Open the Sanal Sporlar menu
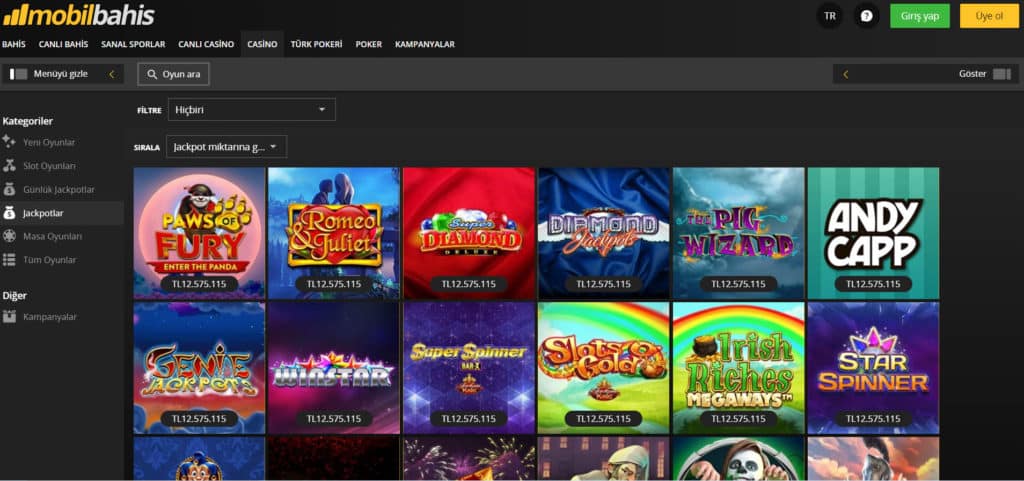Viewport: 1024px width, 481px height. pos(133,44)
